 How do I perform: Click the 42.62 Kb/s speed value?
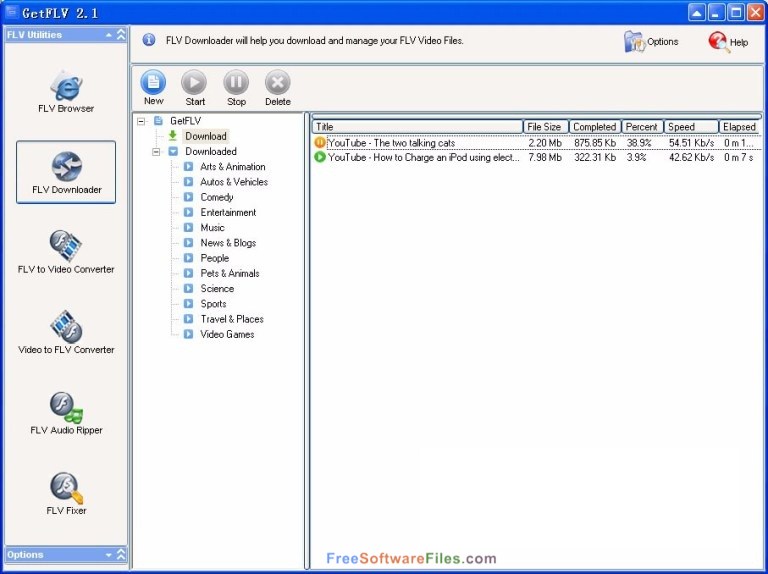coord(692,158)
